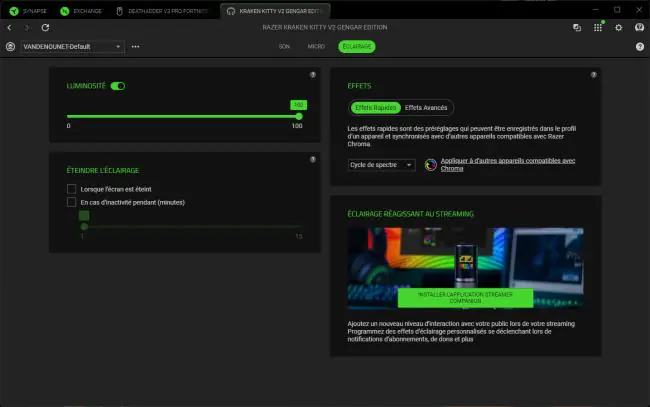
Task: Open the user account avatar icon
Action: 639,27
